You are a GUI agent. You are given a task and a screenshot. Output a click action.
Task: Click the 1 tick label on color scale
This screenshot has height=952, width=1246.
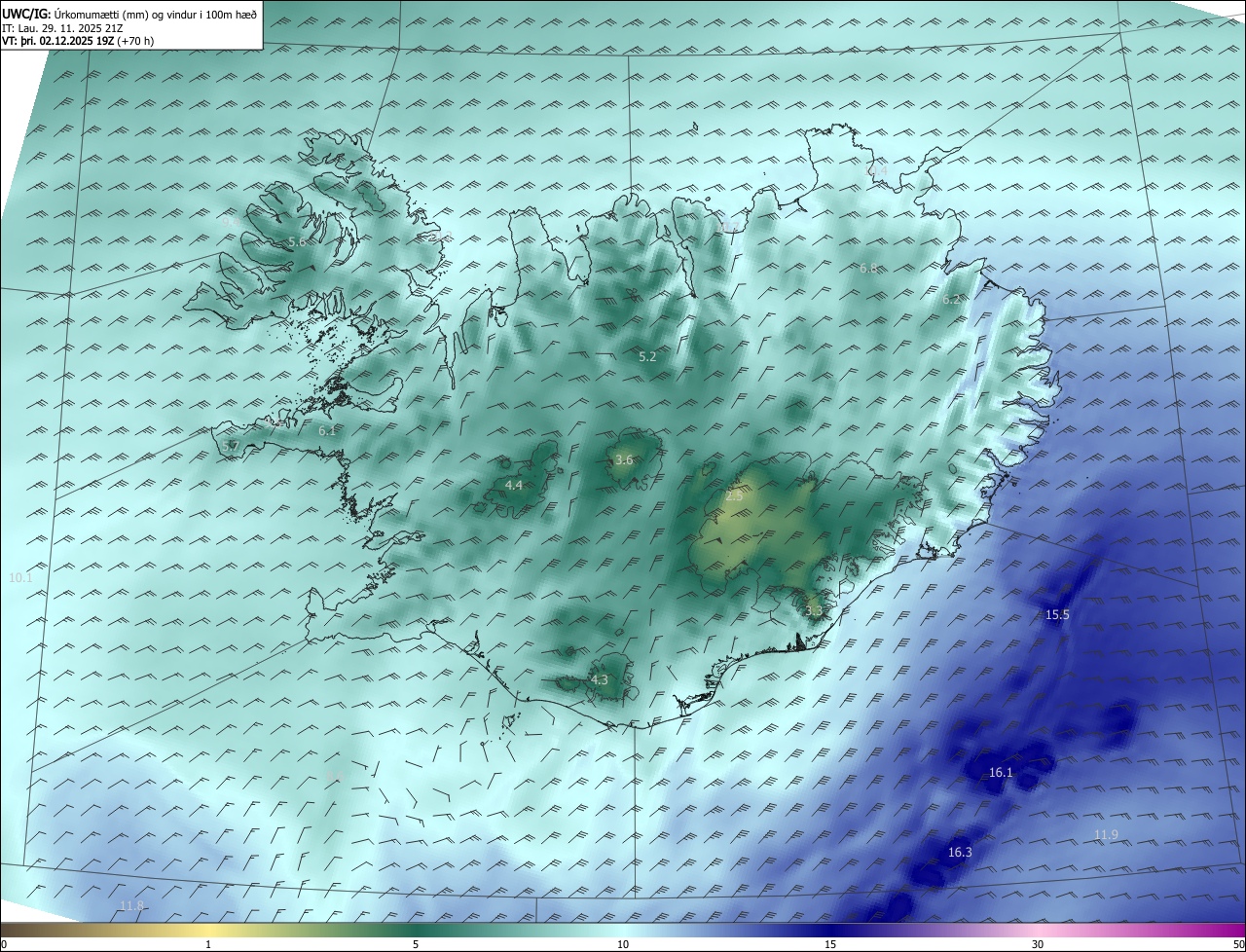(208, 944)
